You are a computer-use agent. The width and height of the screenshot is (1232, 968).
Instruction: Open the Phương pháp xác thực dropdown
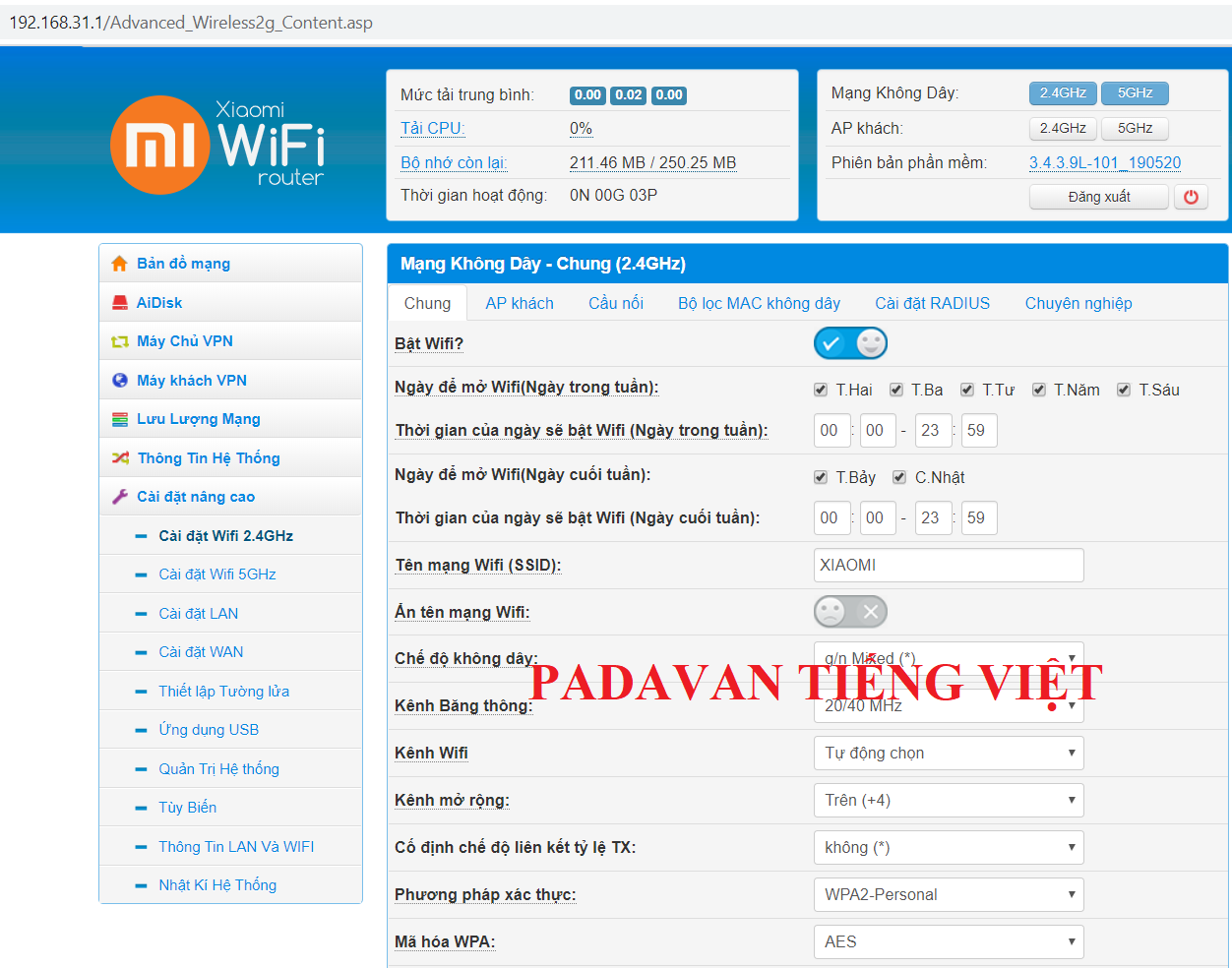[x=949, y=894]
